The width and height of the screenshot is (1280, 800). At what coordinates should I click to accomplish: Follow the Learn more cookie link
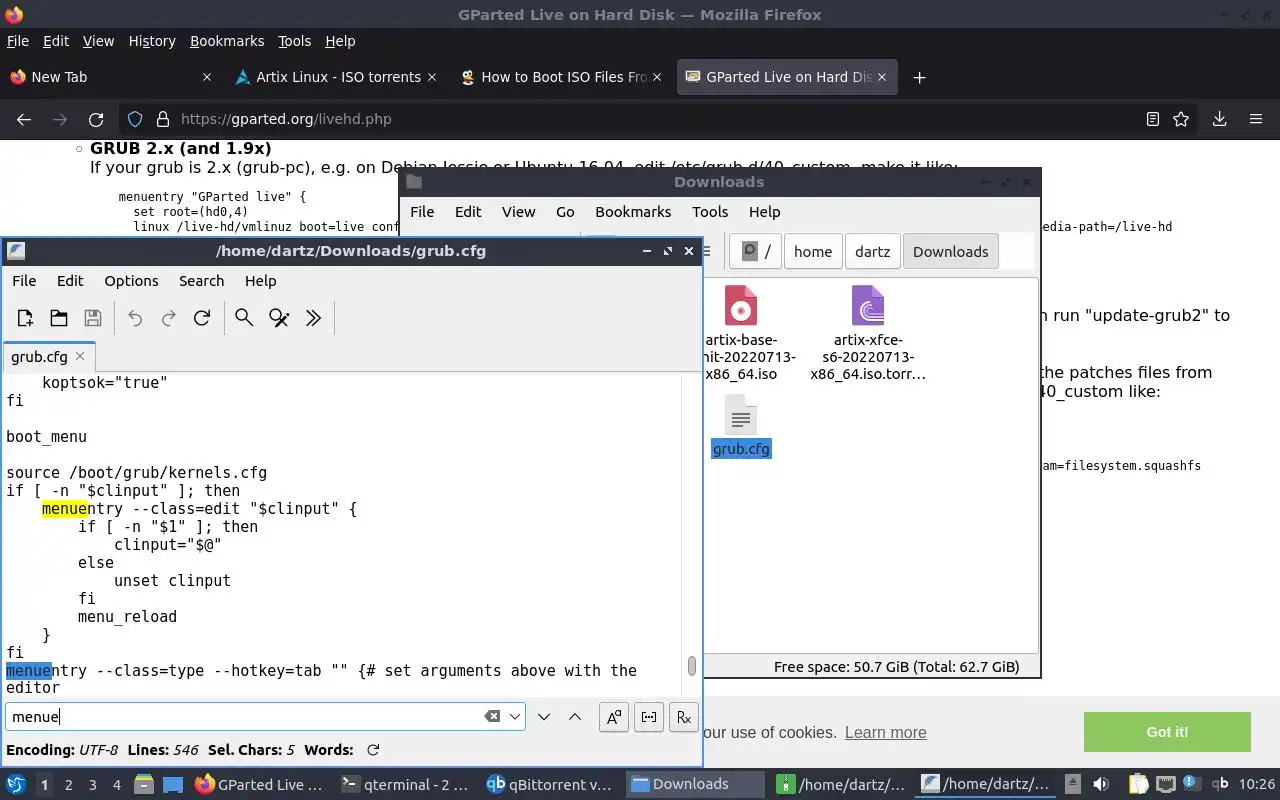point(885,732)
